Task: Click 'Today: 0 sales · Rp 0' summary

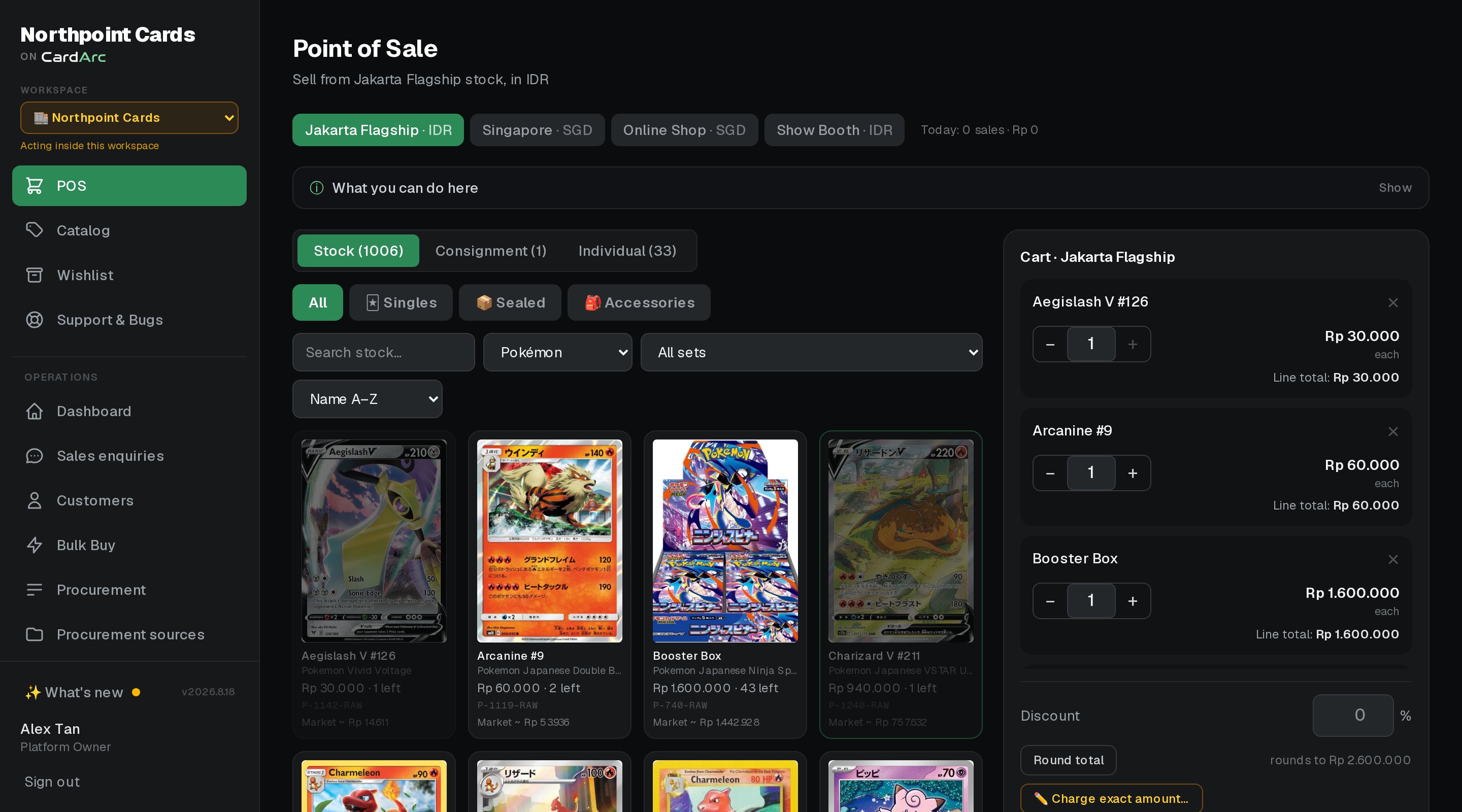Action: point(979,130)
